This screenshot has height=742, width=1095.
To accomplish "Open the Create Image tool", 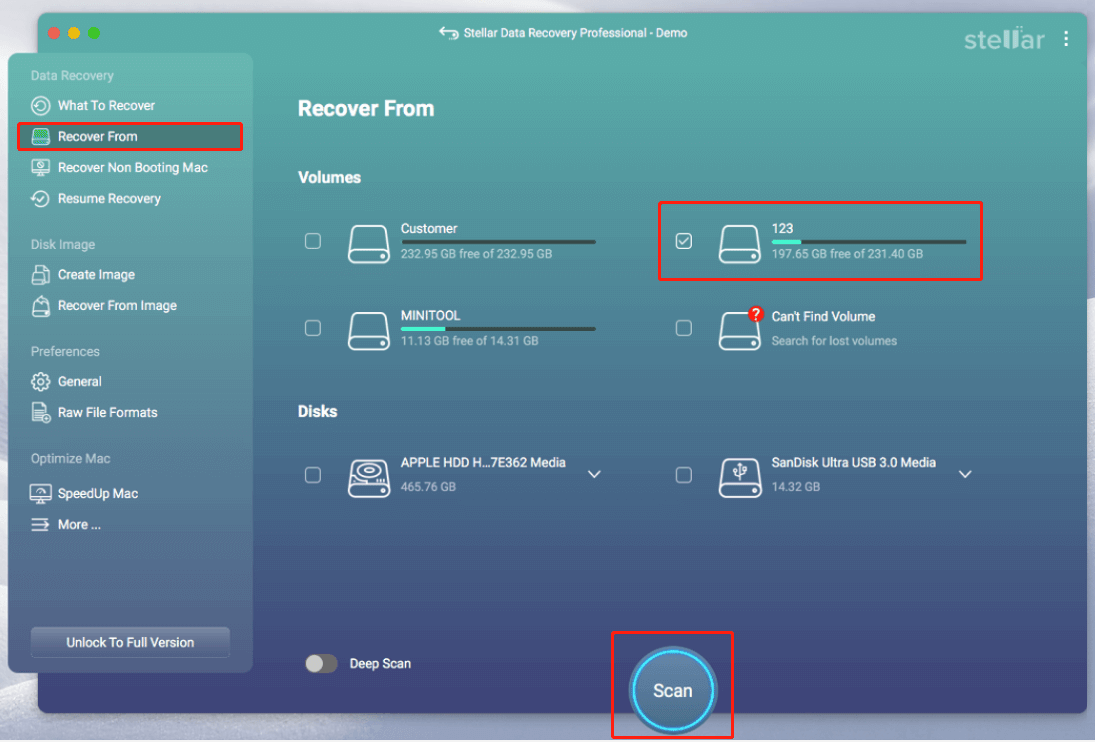I will (x=41, y=274).
